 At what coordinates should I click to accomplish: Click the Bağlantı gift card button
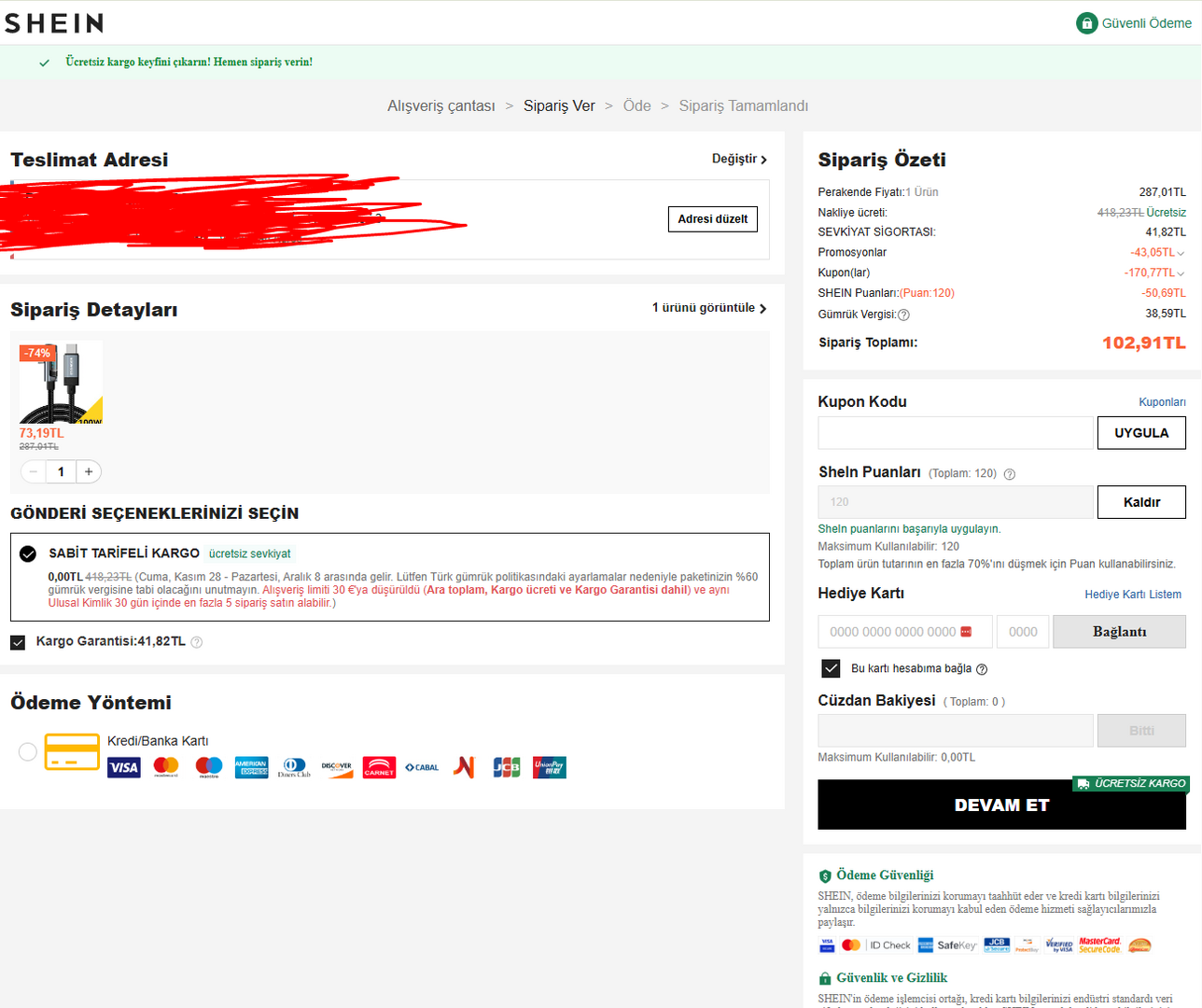[1119, 632]
